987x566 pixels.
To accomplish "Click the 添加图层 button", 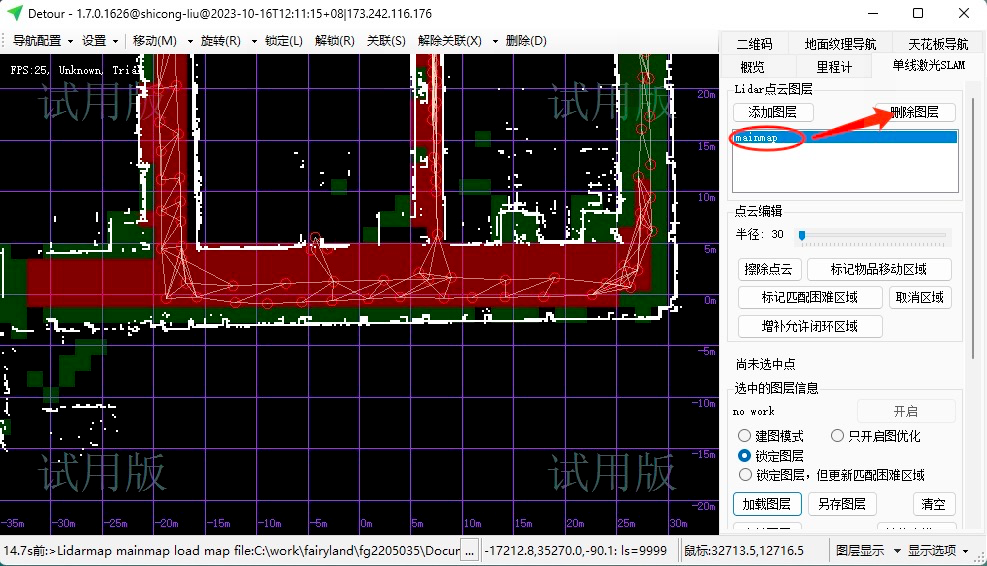I will pyautogui.click(x=772, y=113).
